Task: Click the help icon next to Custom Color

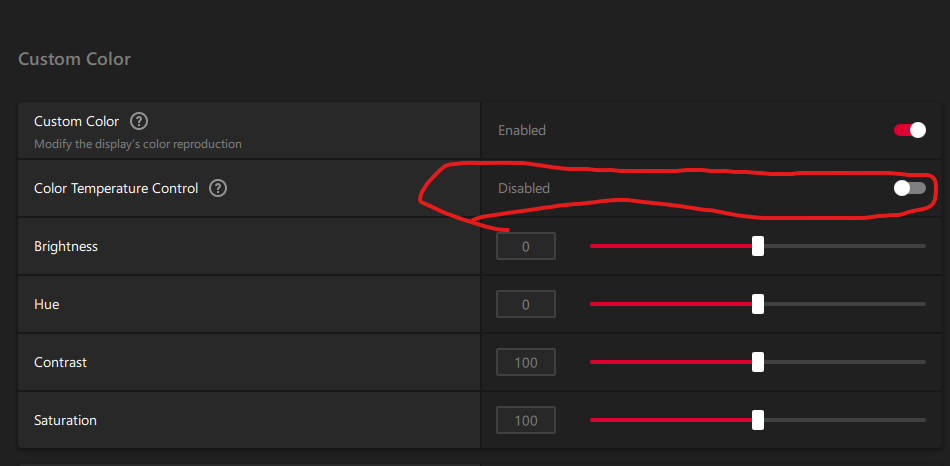Action: [139, 121]
